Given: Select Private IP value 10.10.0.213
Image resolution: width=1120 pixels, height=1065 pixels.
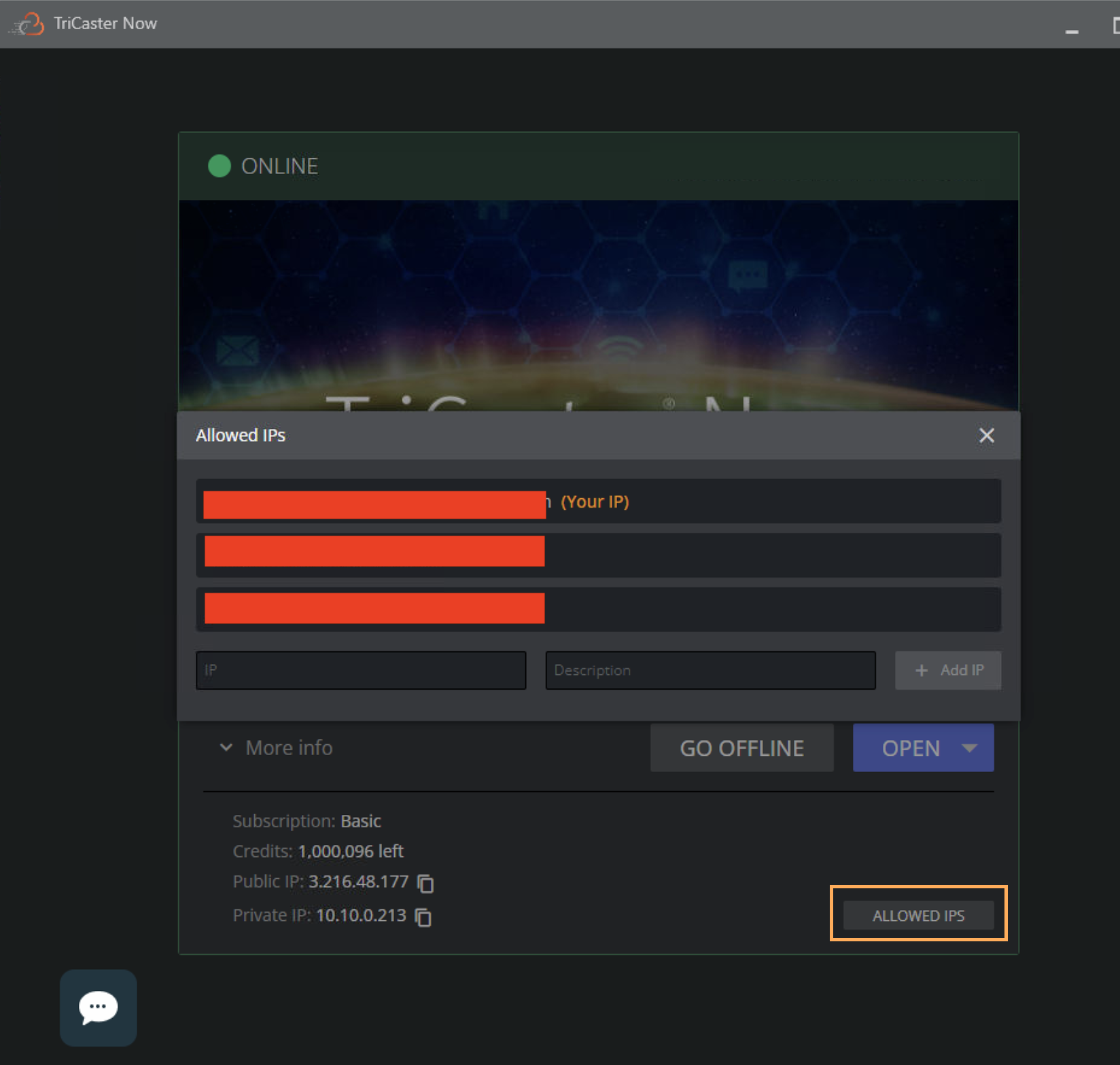Looking at the screenshot, I should [361, 915].
